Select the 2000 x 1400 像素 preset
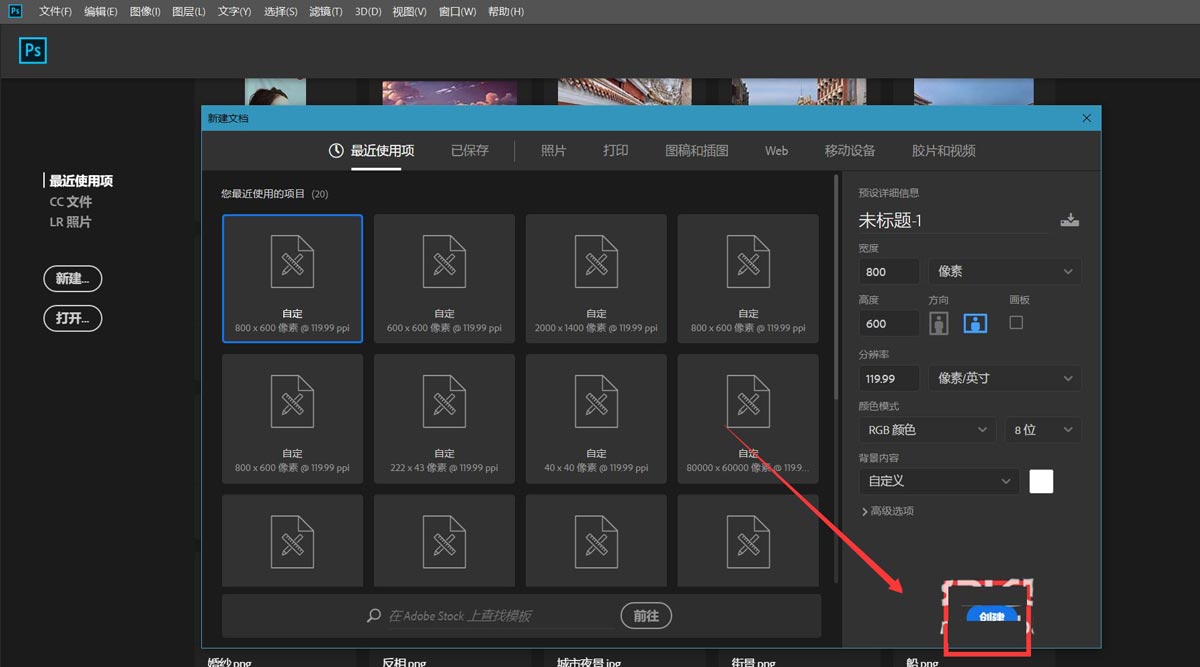1200x667 pixels. [x=596, y=278]
